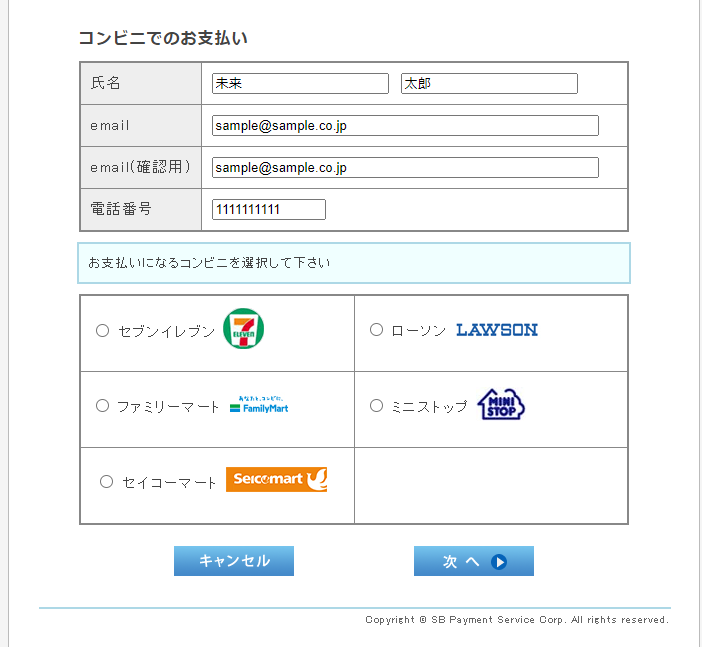The image size is (702, 647).
Task: Focus the first name field containing 太郎
Action: (x=489, y=84)
